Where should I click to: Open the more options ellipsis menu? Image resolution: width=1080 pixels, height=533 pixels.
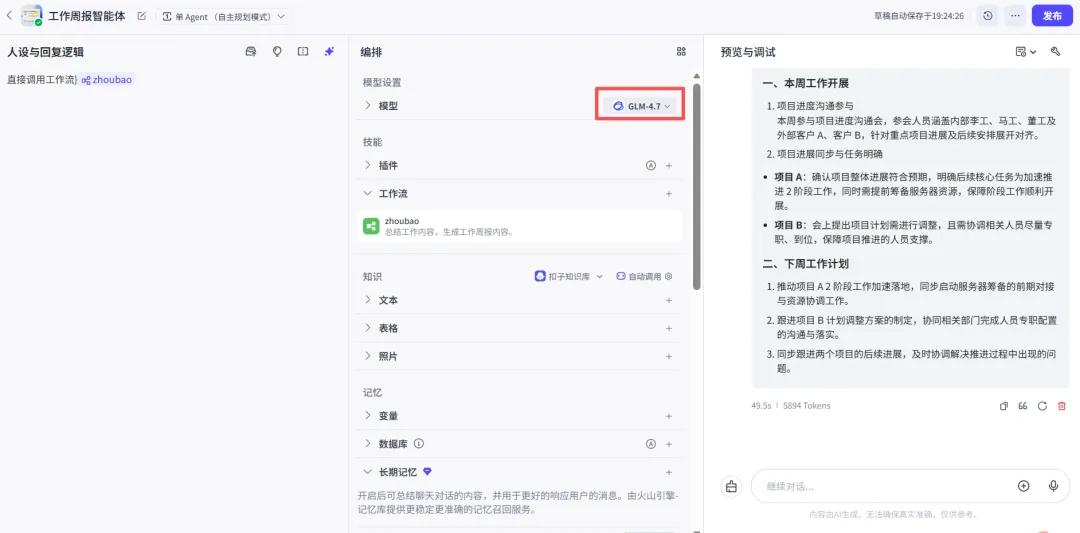(x=1015, y=16)
